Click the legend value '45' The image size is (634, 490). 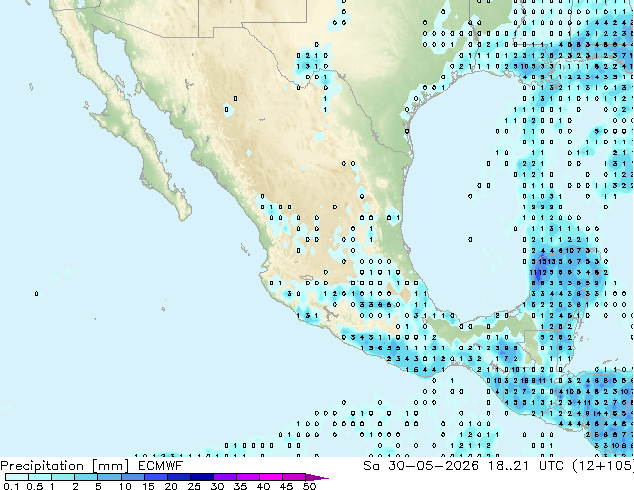tap(286, 486)
